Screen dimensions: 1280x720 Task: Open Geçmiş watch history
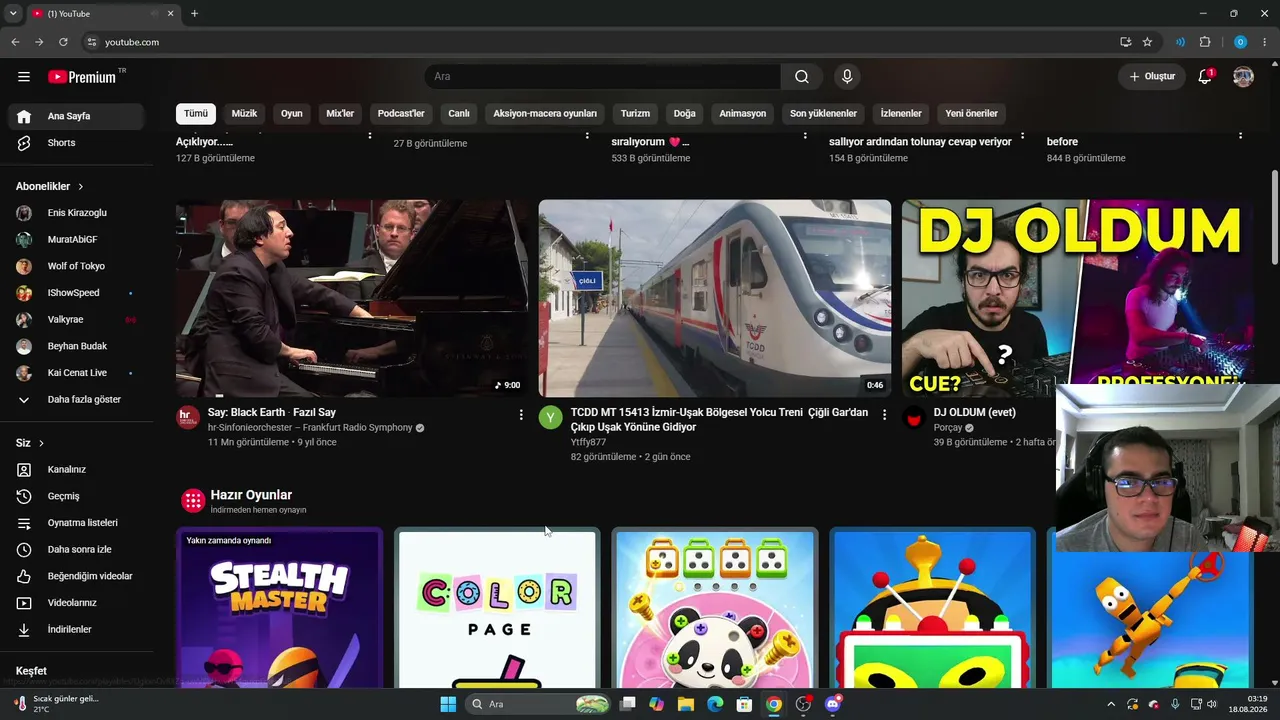tap(76, 496)
